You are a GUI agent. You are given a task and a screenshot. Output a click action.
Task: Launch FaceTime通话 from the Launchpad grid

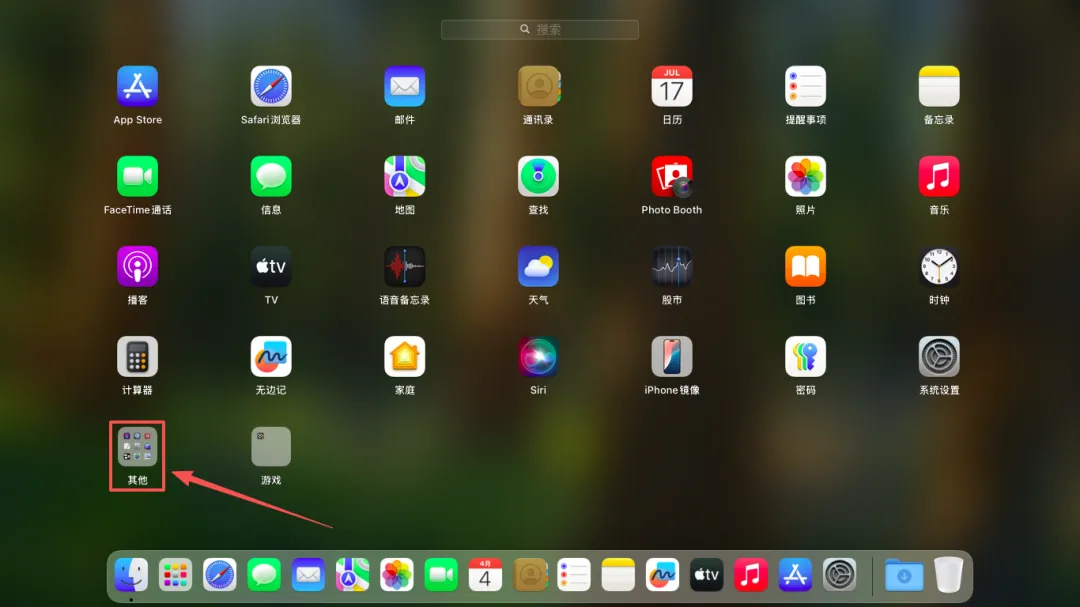(x=137, y=176)
